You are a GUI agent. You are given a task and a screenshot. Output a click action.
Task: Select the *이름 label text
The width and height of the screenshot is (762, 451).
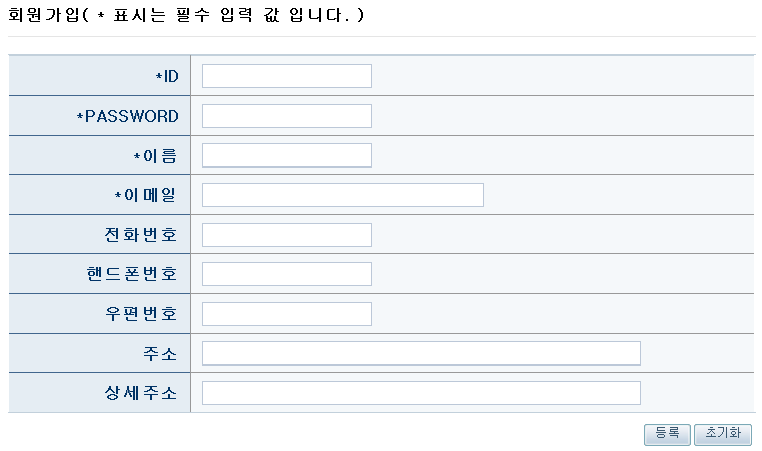point(156,156)
